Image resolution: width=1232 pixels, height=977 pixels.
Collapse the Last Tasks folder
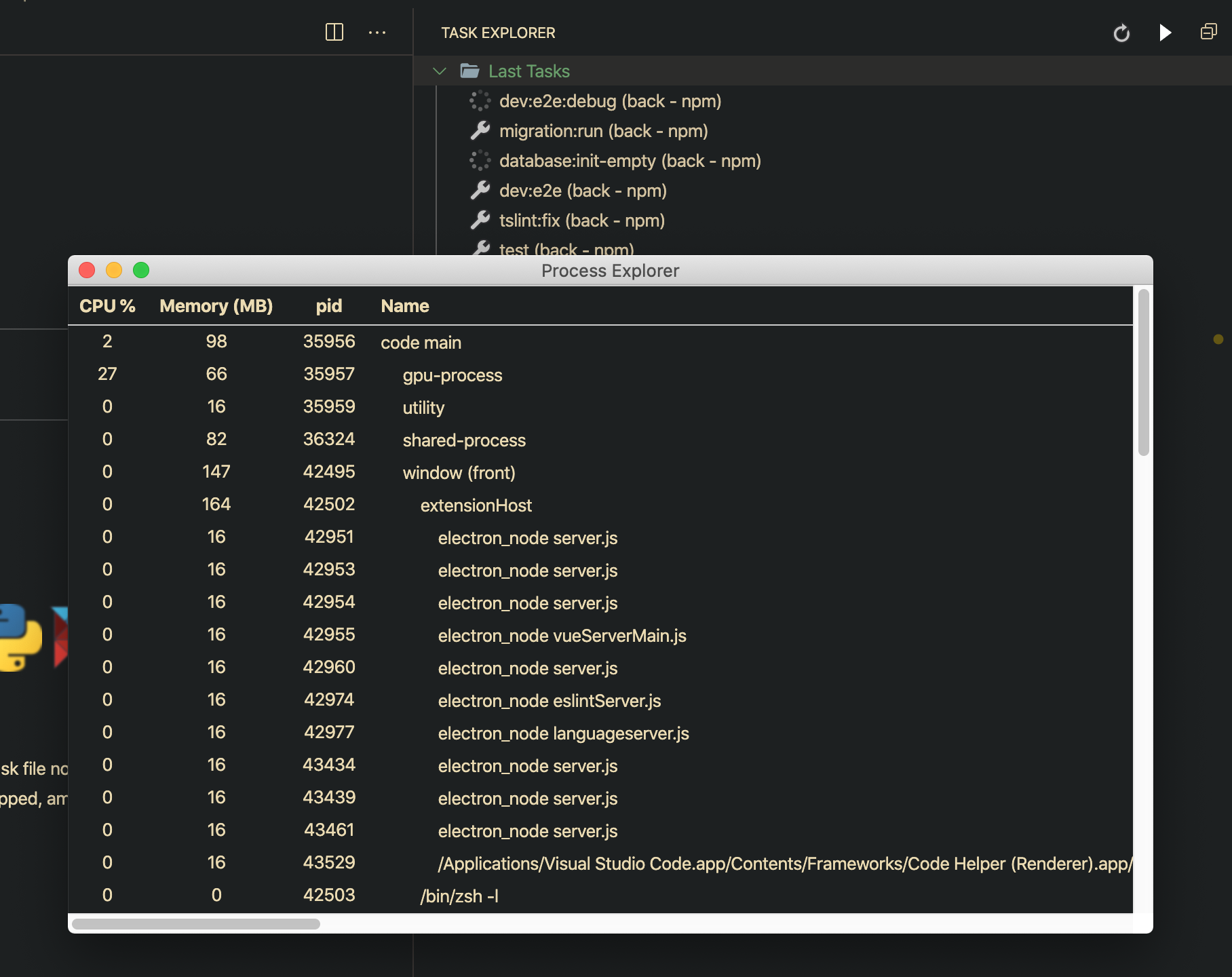coord(439,71)
